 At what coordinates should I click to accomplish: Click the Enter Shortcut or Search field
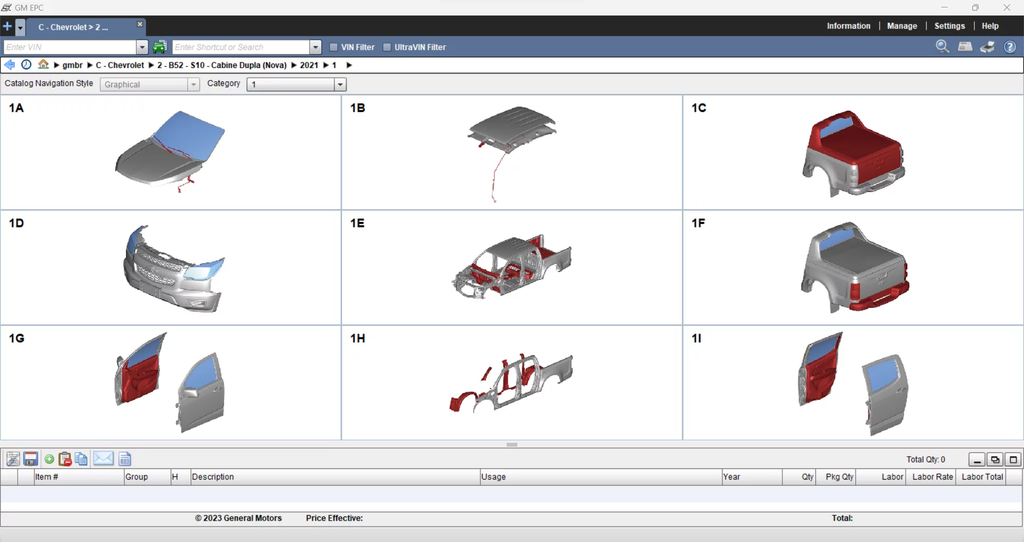click(x=240, y=47)
